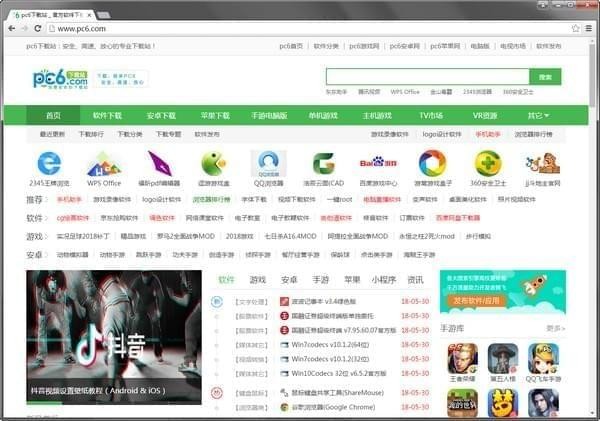Expand the last green nav dropdown with arrow

tap(538, 116)
